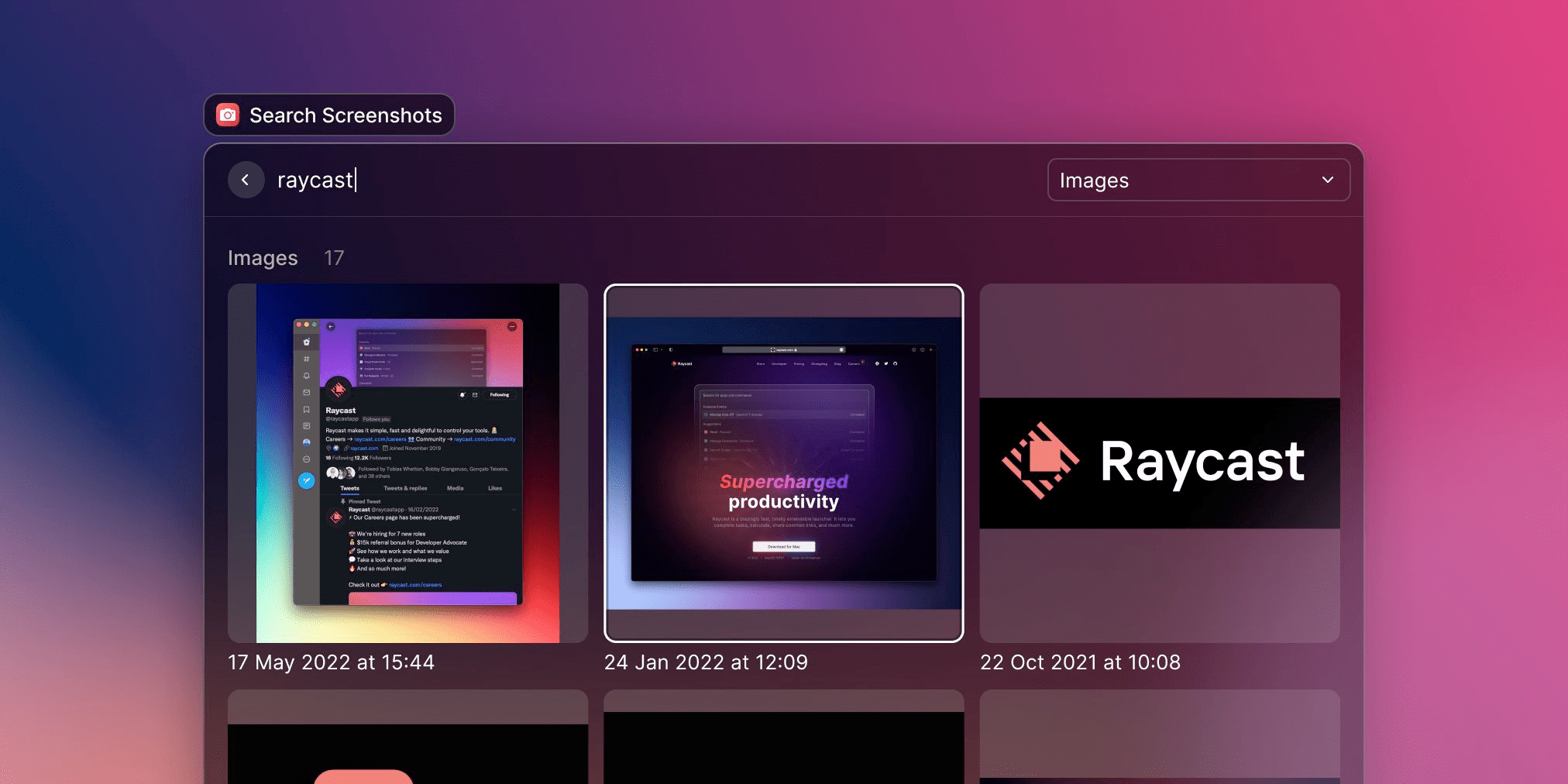The image size is (1568, 784).
Task: Click the Images section heading
Action: [x=263, y=258]
